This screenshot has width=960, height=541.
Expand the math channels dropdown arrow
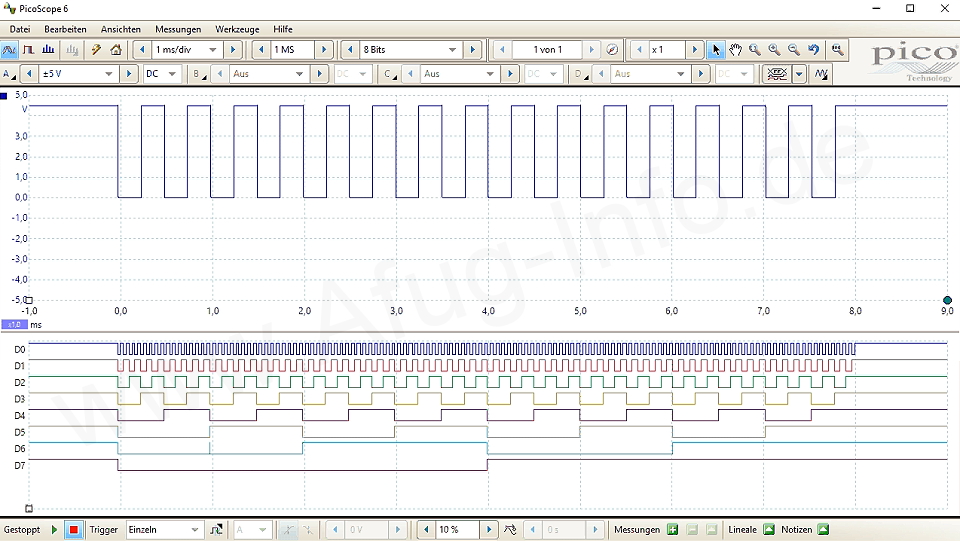[799, 74]
